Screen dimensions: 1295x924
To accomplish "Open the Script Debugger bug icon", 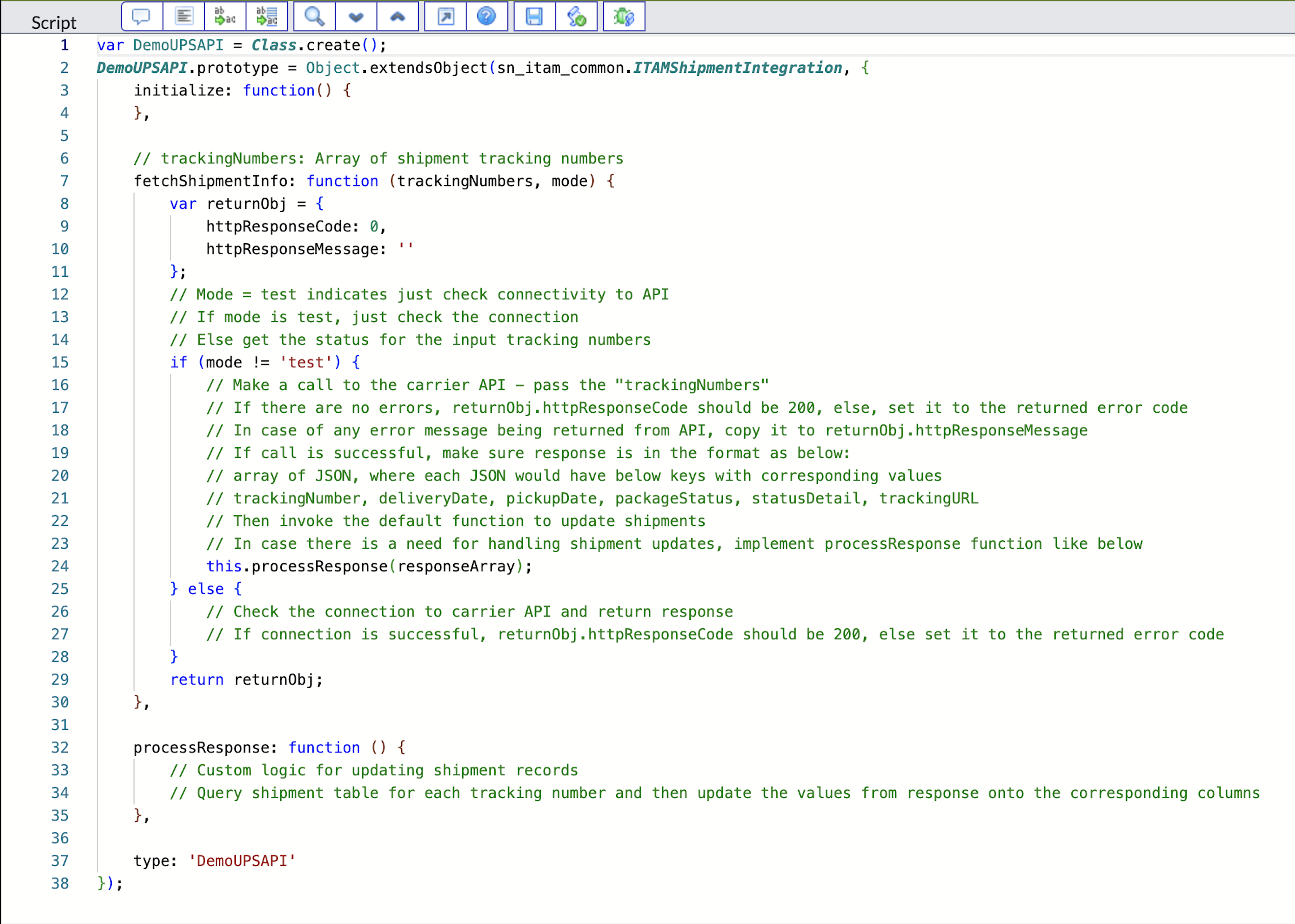I will click(x=624, y=16).
